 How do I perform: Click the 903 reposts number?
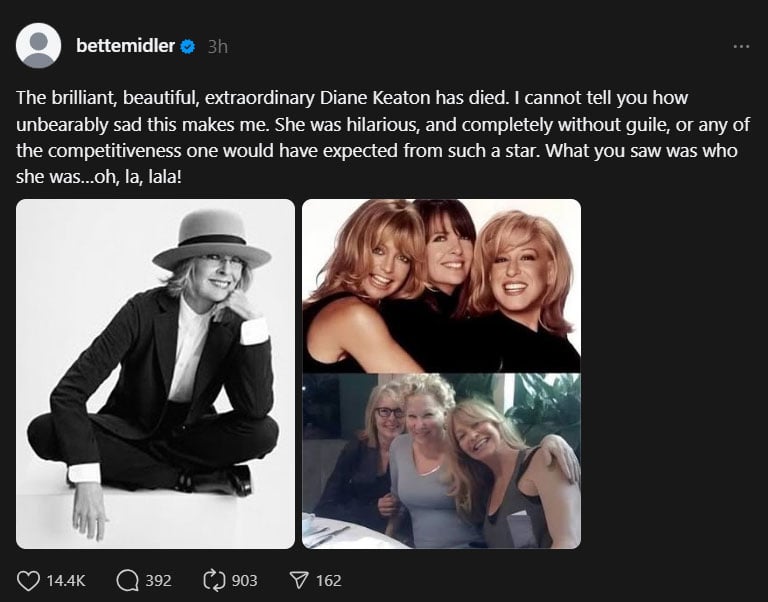[x=244, y=580]
